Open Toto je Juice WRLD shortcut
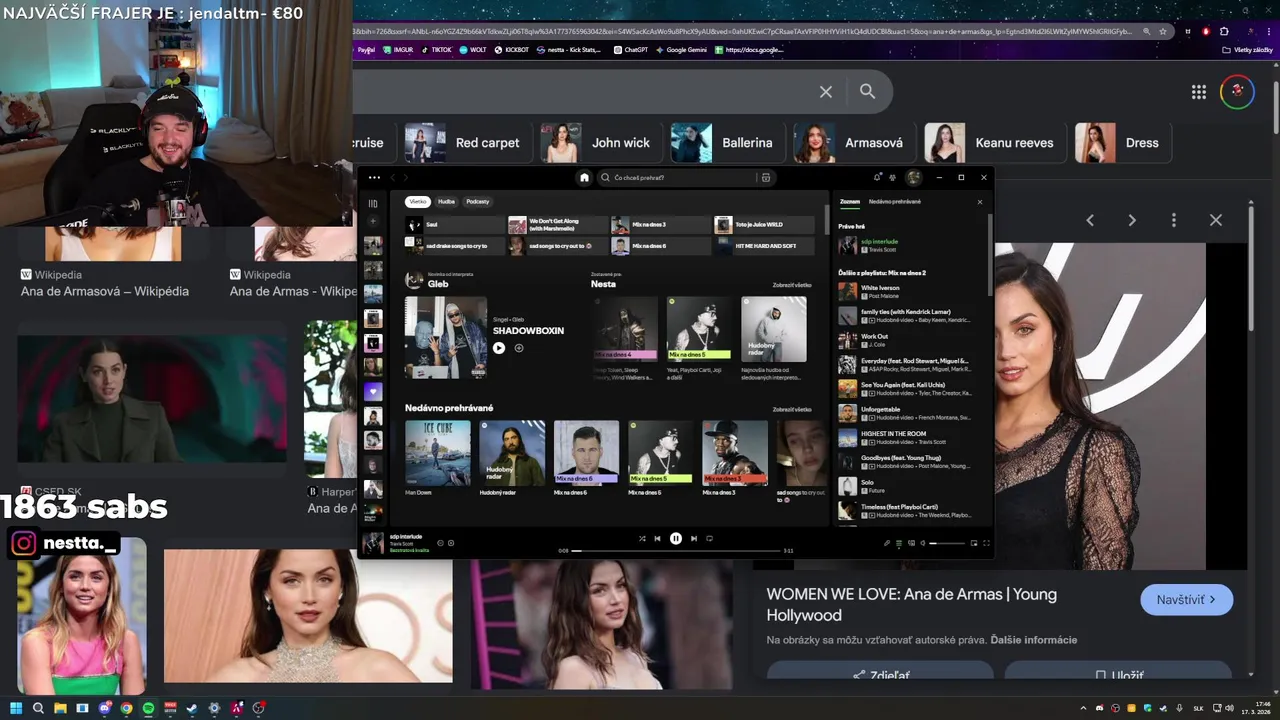 tap(764, 225)
